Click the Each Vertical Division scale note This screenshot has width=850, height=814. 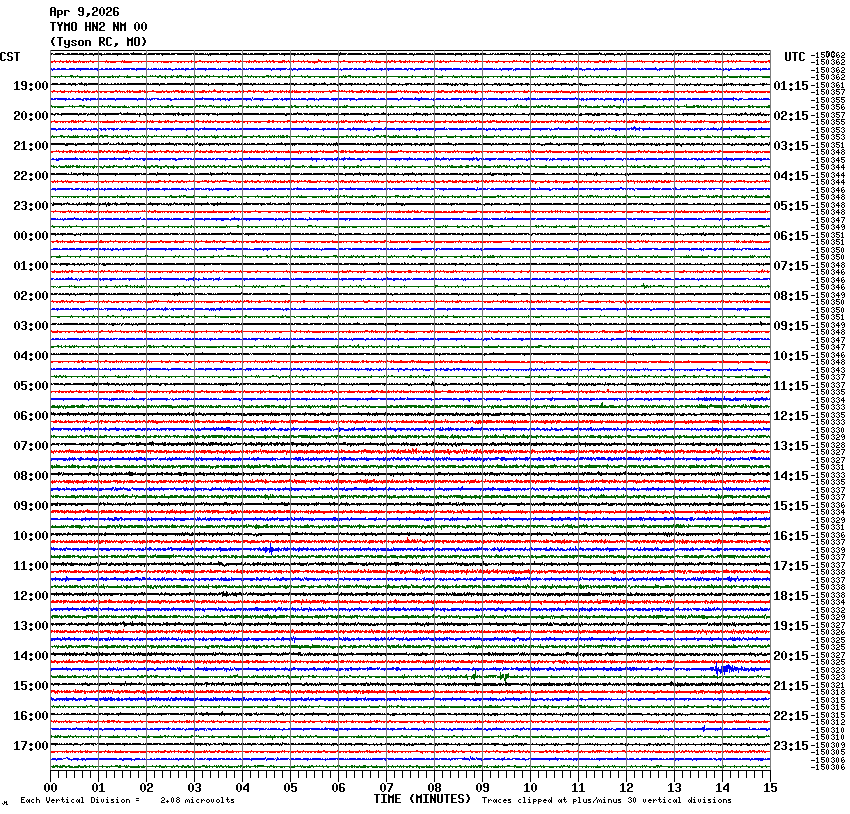click(x=127, y=800)
